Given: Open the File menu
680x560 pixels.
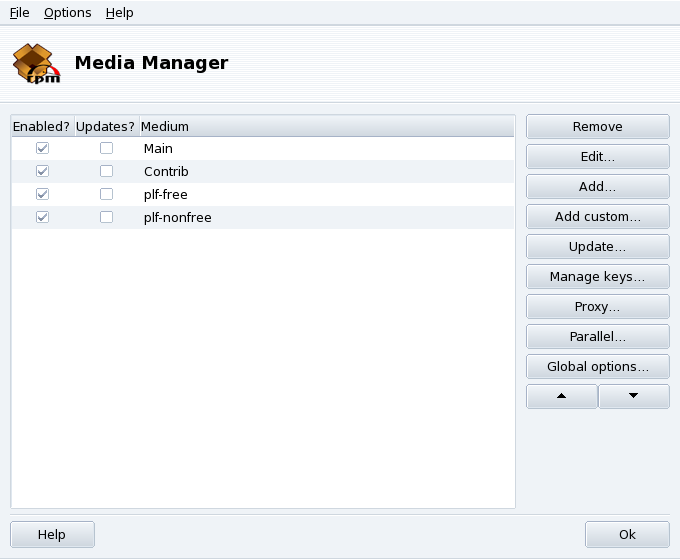Looking at the screenshot, I should click(20, 13).
